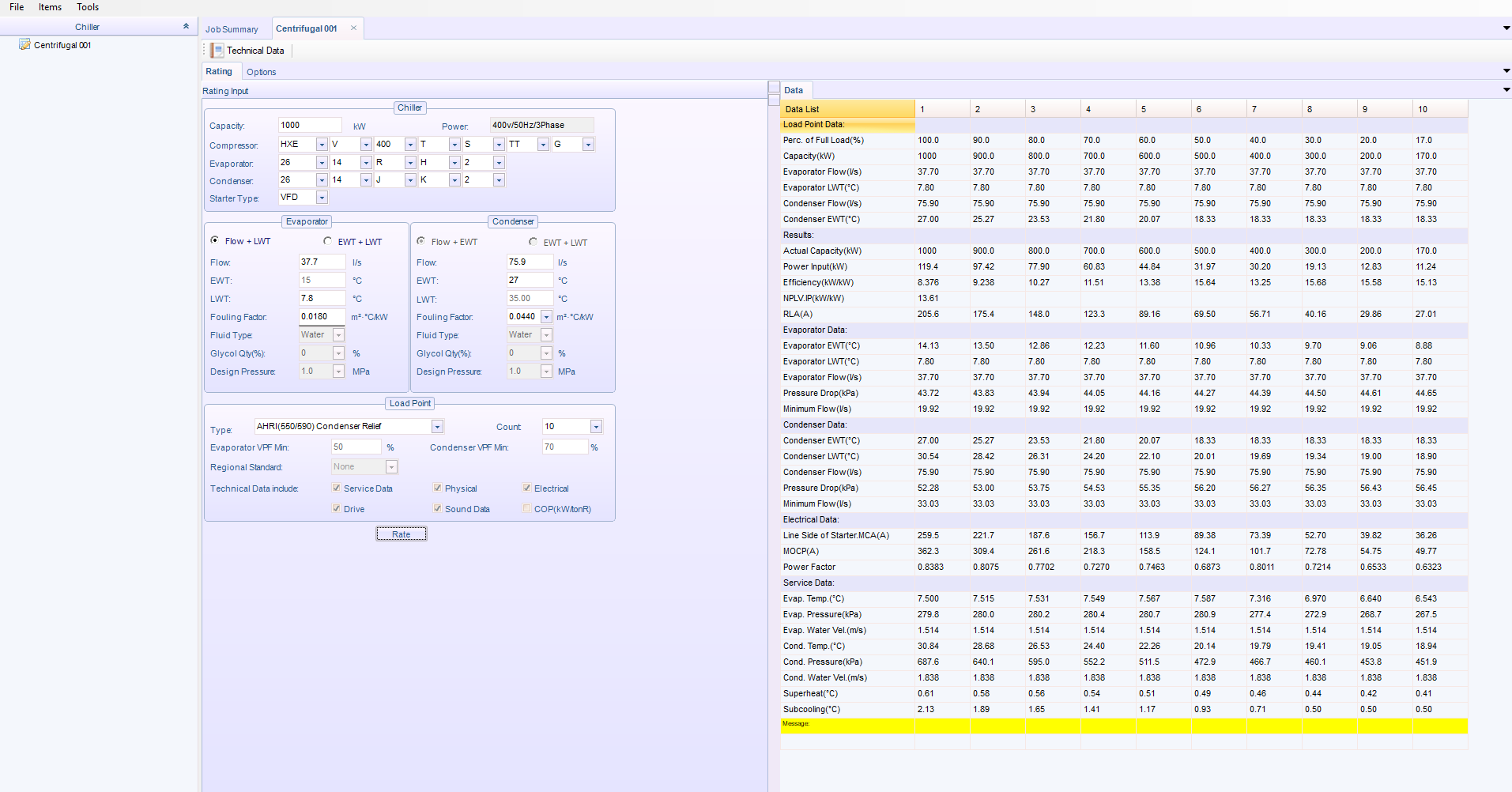Viewport: 1512px width, 792px height.
Task: Open the compressor 400 dropdown
Action: pos(410,145)
